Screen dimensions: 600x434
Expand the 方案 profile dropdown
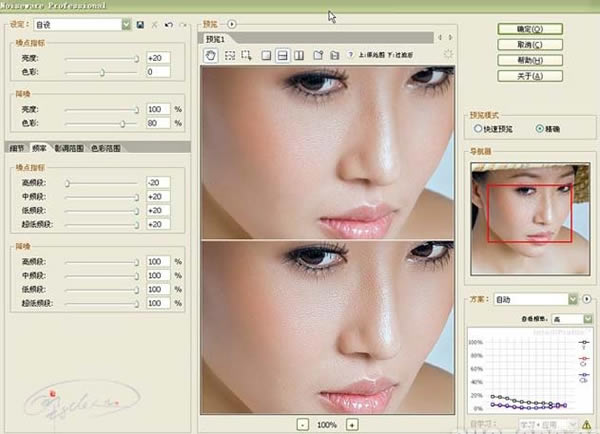(x=572, y=299)
